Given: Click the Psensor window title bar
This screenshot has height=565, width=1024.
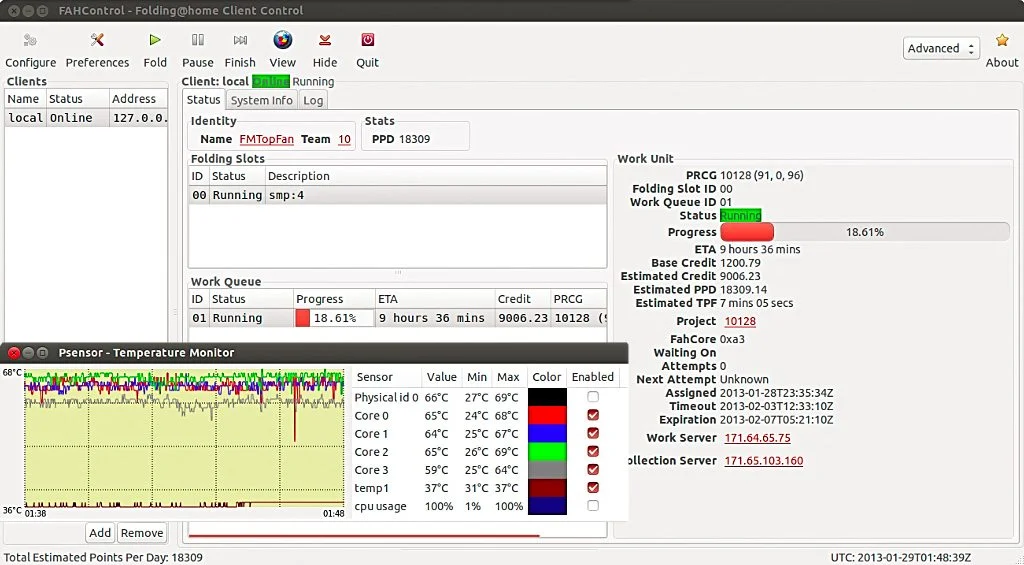Looking at the screenshot, I should click(314, 353).
